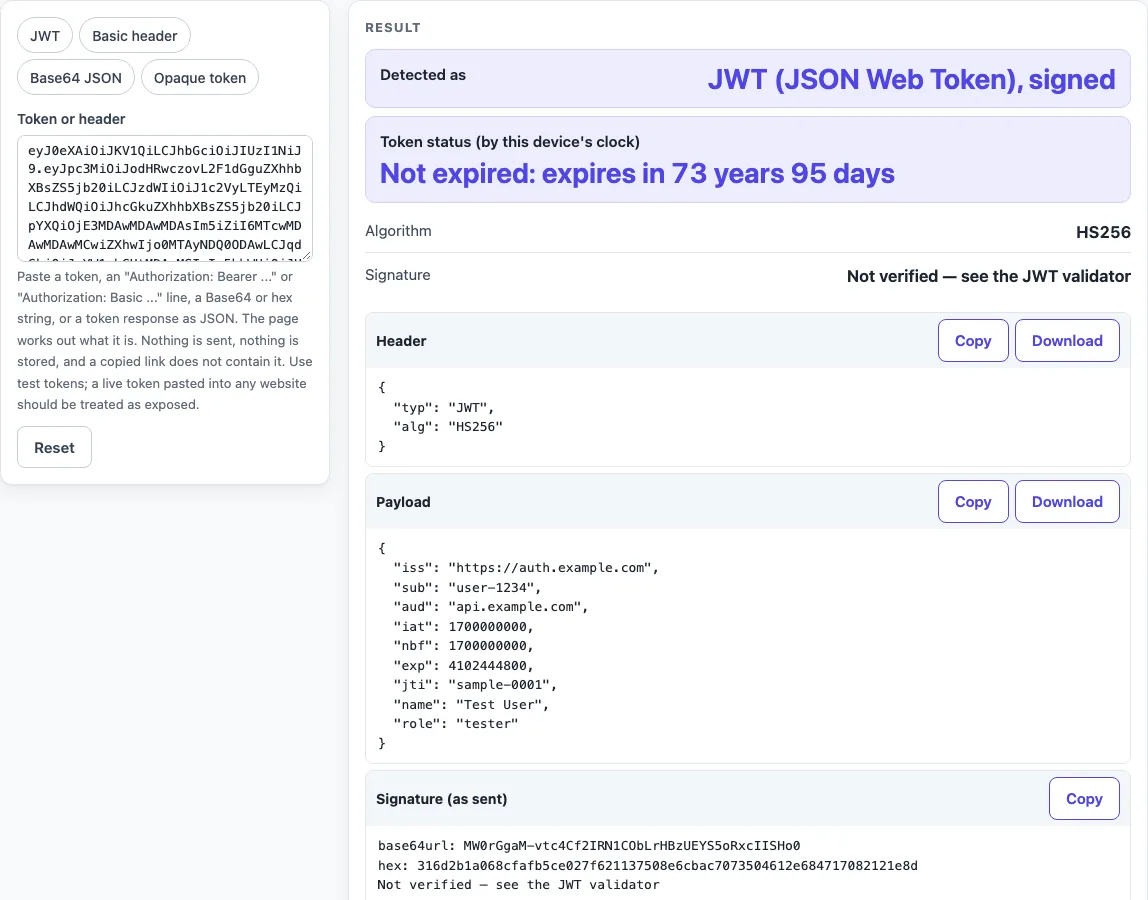Click the "name": "Test User" line

coord(471,704)
